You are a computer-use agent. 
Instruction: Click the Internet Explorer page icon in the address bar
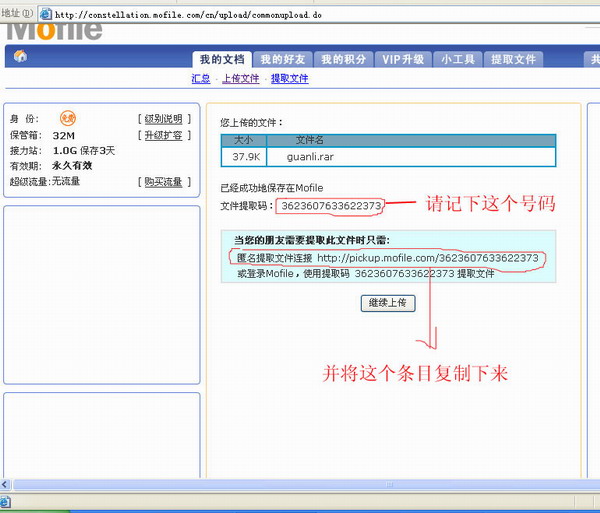(46, 14)
